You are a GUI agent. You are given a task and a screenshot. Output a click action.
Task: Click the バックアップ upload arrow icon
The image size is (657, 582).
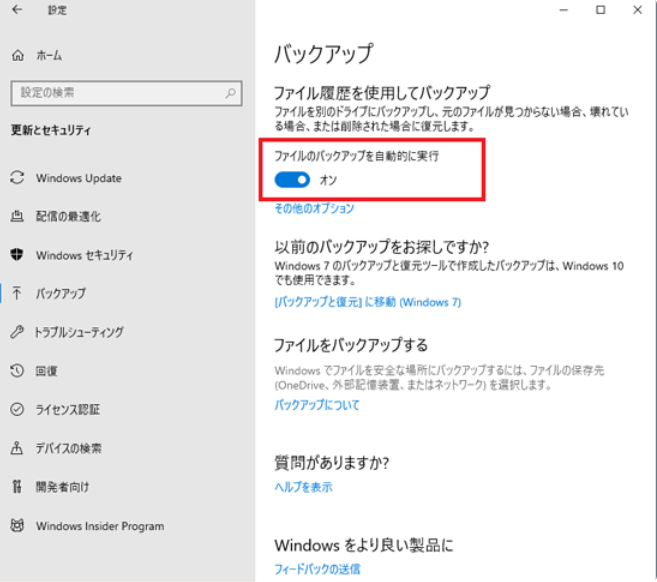pos(17,293)
